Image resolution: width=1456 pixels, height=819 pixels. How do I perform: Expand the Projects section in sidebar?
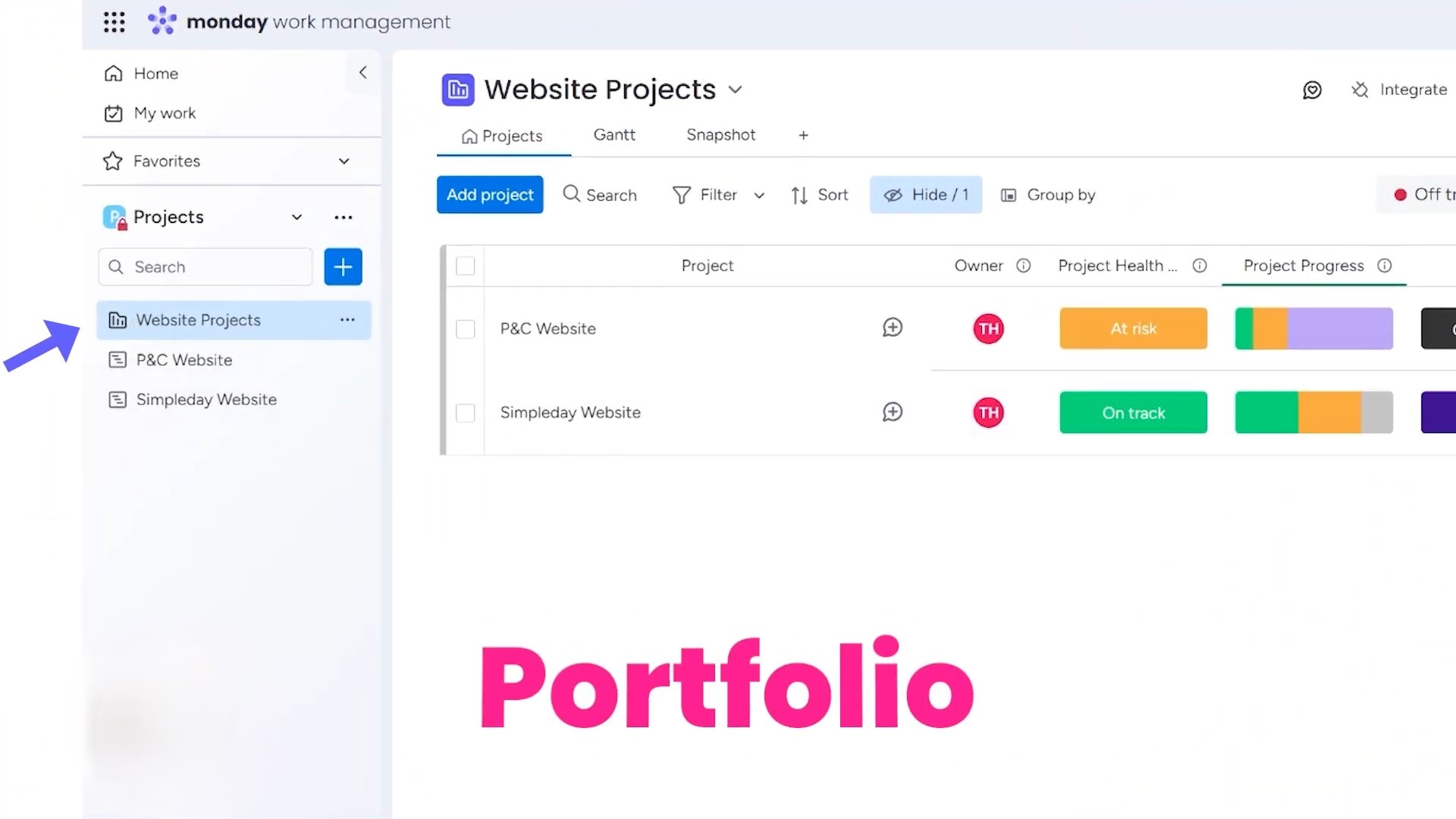point(296,217)
